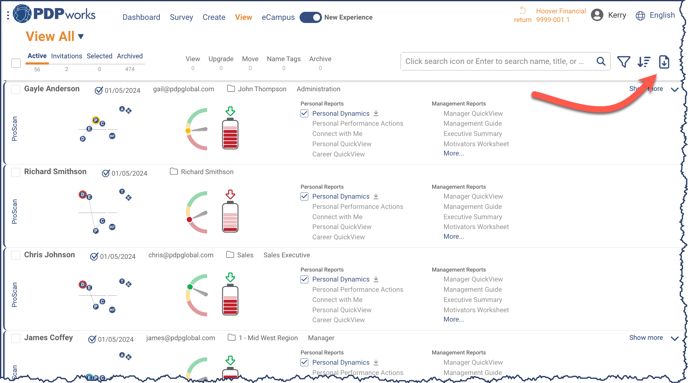Screen dimensions: 688x383
Task: Click the Upgrade action
Action: click(221, 59)
